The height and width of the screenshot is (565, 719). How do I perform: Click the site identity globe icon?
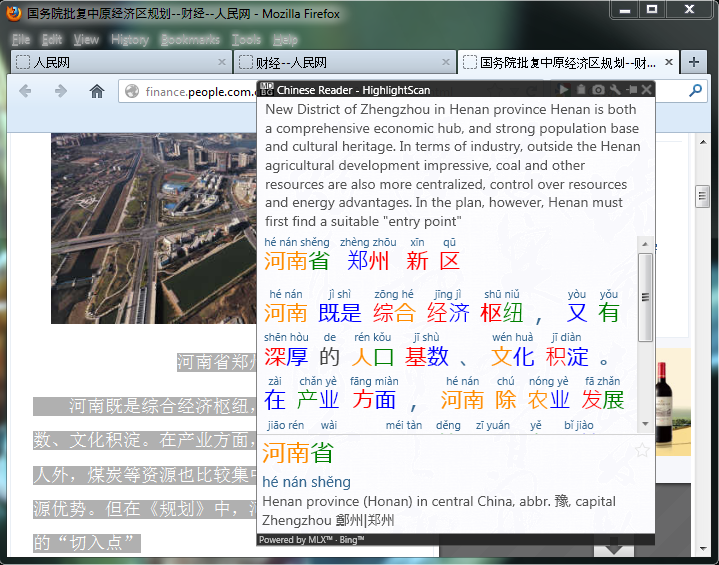132,91
